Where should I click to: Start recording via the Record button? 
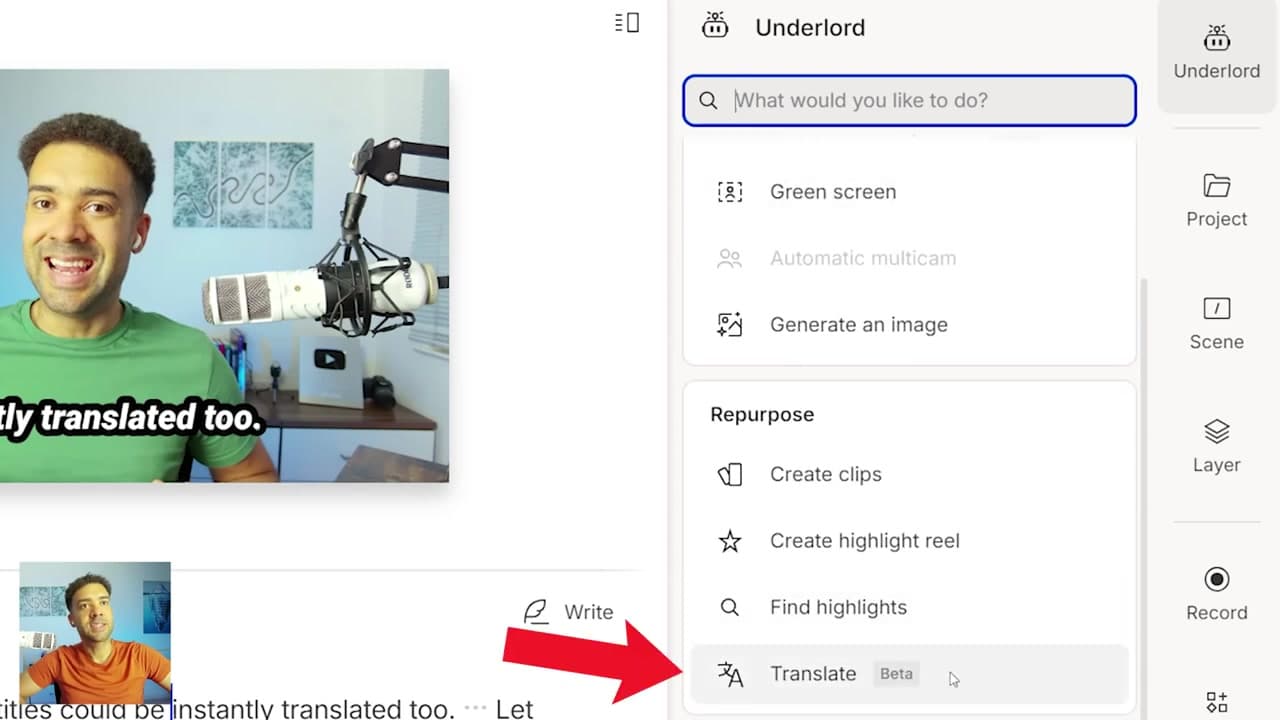click(1216, 594)
